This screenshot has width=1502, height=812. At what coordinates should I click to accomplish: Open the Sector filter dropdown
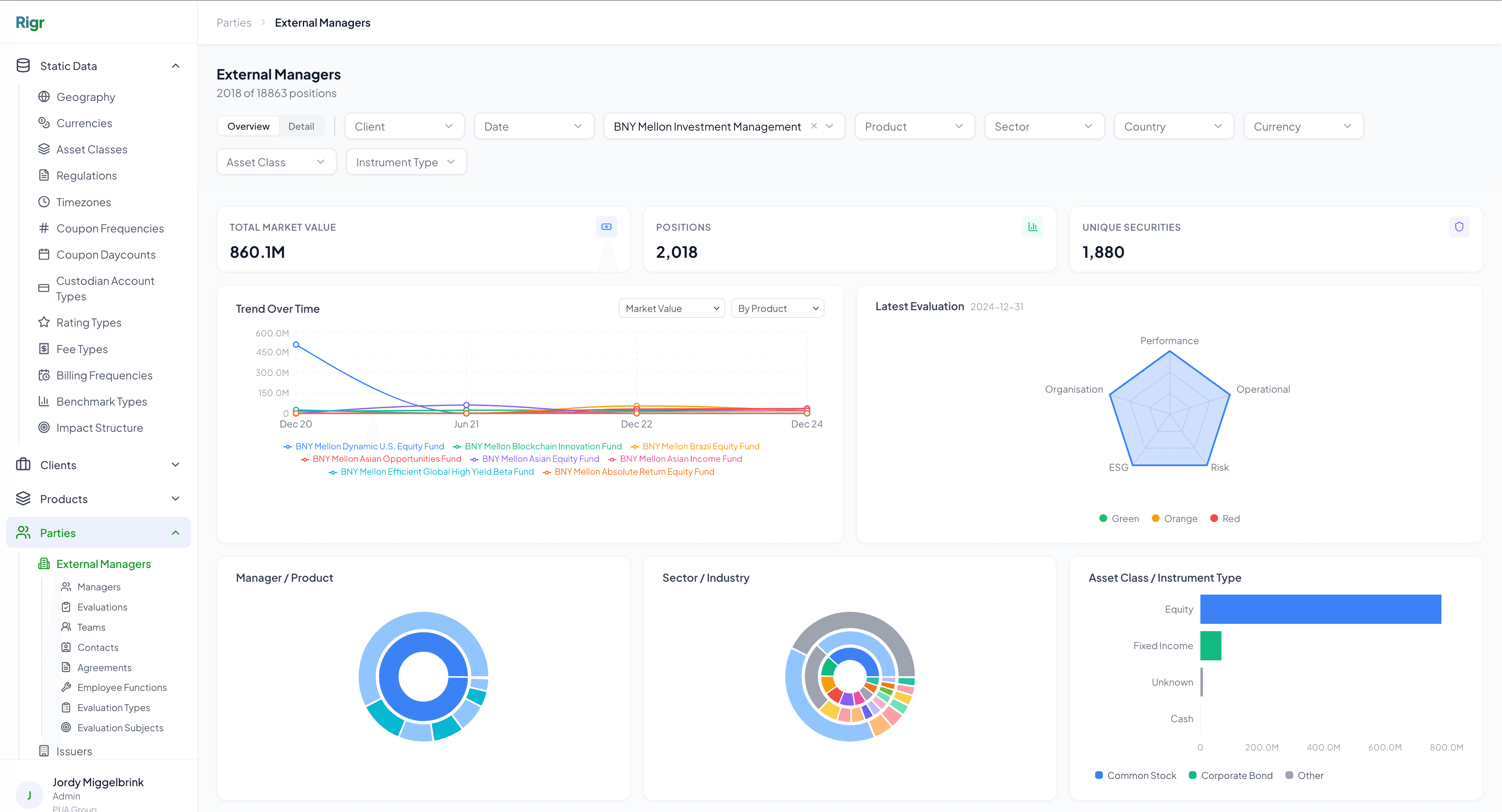[x=1044, y=126]
